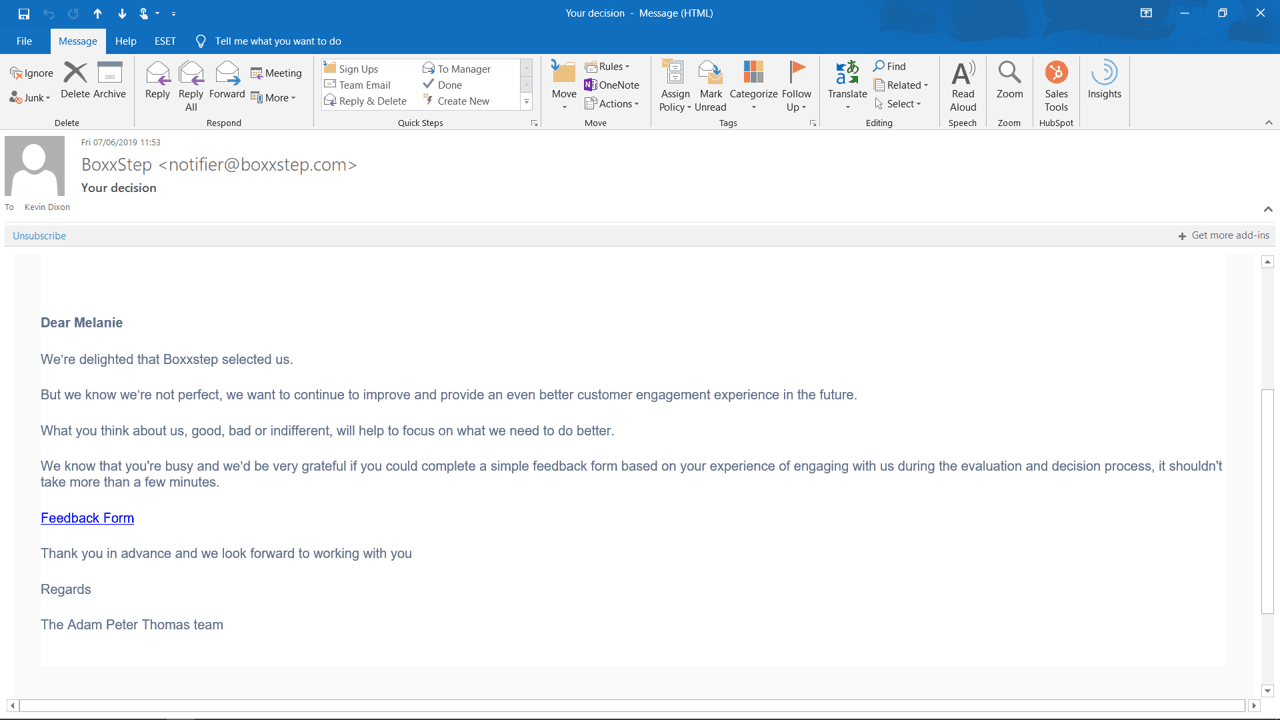Click in the Tell me search box
This screenshot has height=720, width=1280.
point(278,41)
